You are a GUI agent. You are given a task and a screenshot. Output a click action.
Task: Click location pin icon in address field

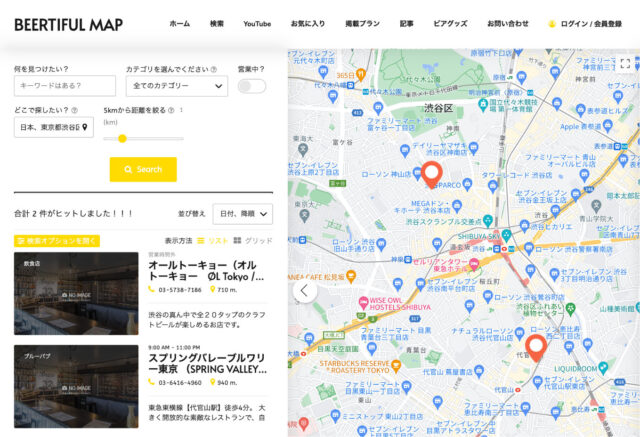85,127
